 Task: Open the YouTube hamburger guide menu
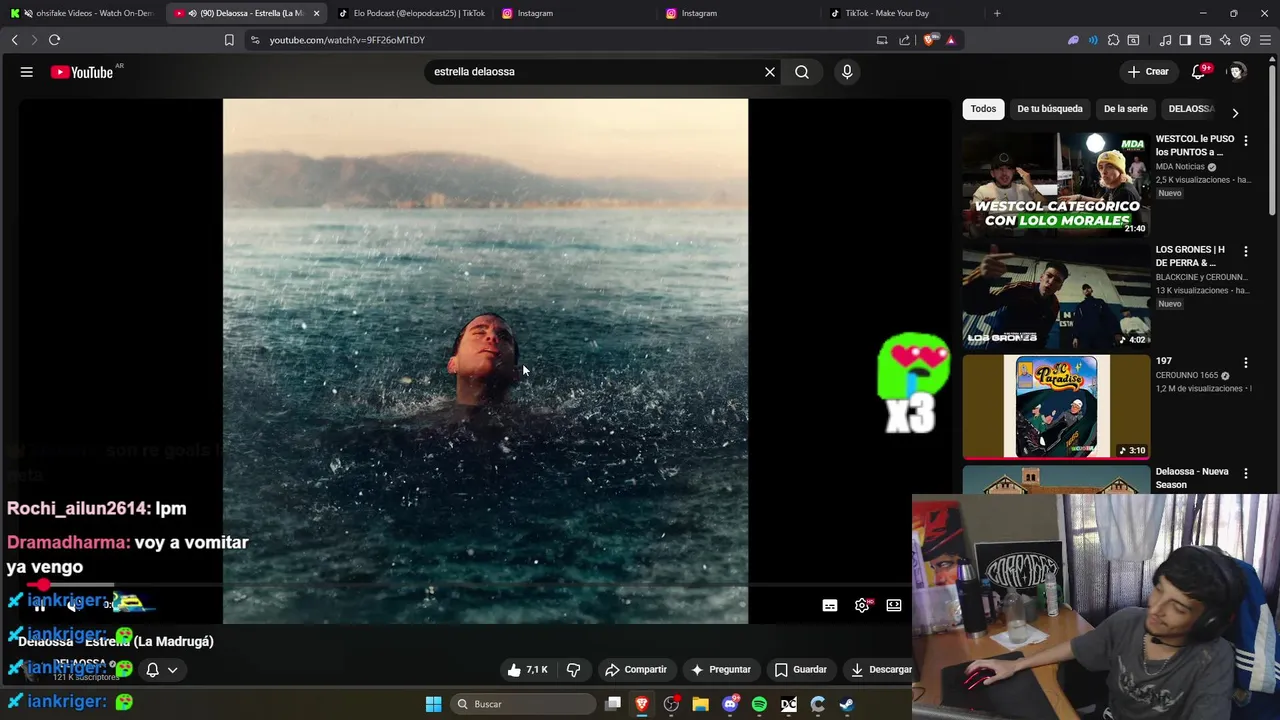click(x=27, y=72)
